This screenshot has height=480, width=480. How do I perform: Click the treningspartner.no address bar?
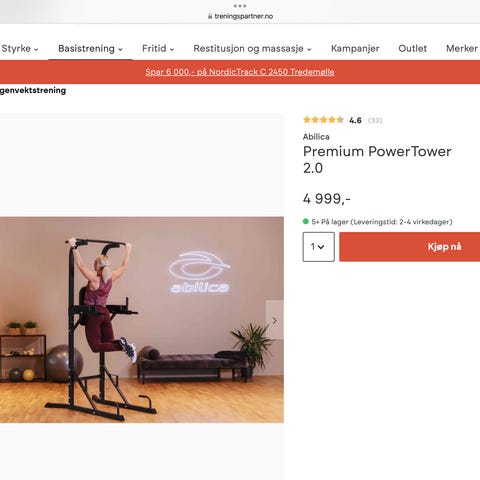(240, 16)
